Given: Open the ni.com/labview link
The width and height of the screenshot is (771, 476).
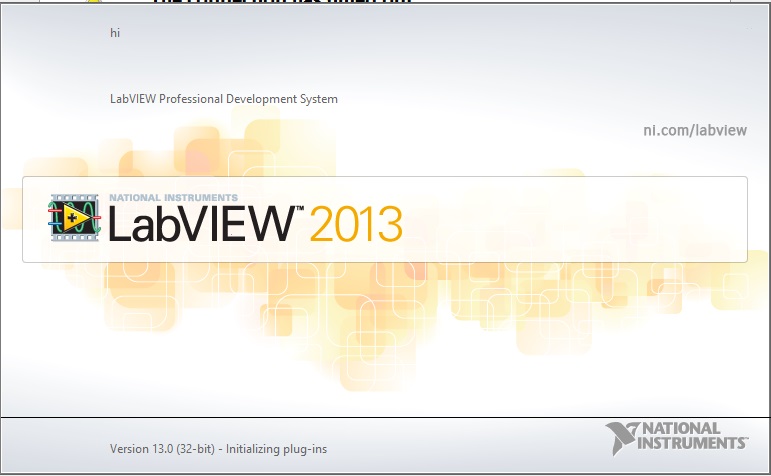Looking at the screenshot, I should click(694, 130).
